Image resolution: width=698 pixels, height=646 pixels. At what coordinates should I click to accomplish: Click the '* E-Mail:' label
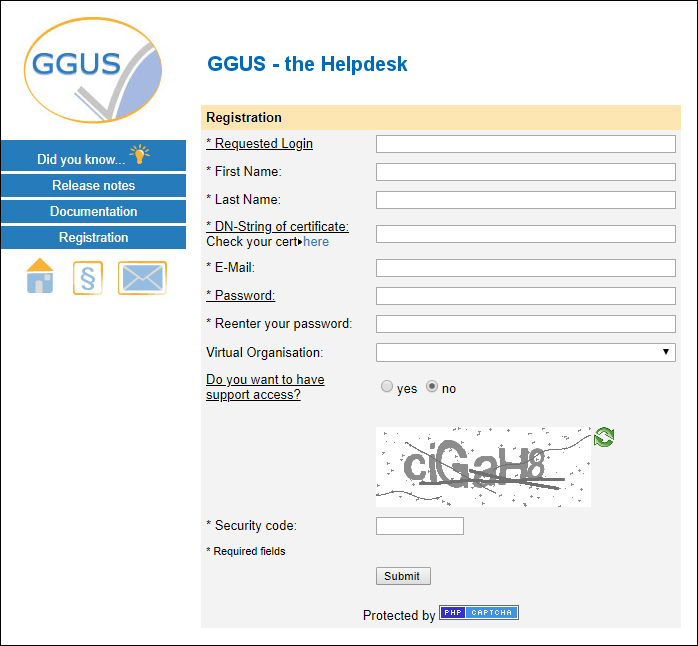coord(231,268)
